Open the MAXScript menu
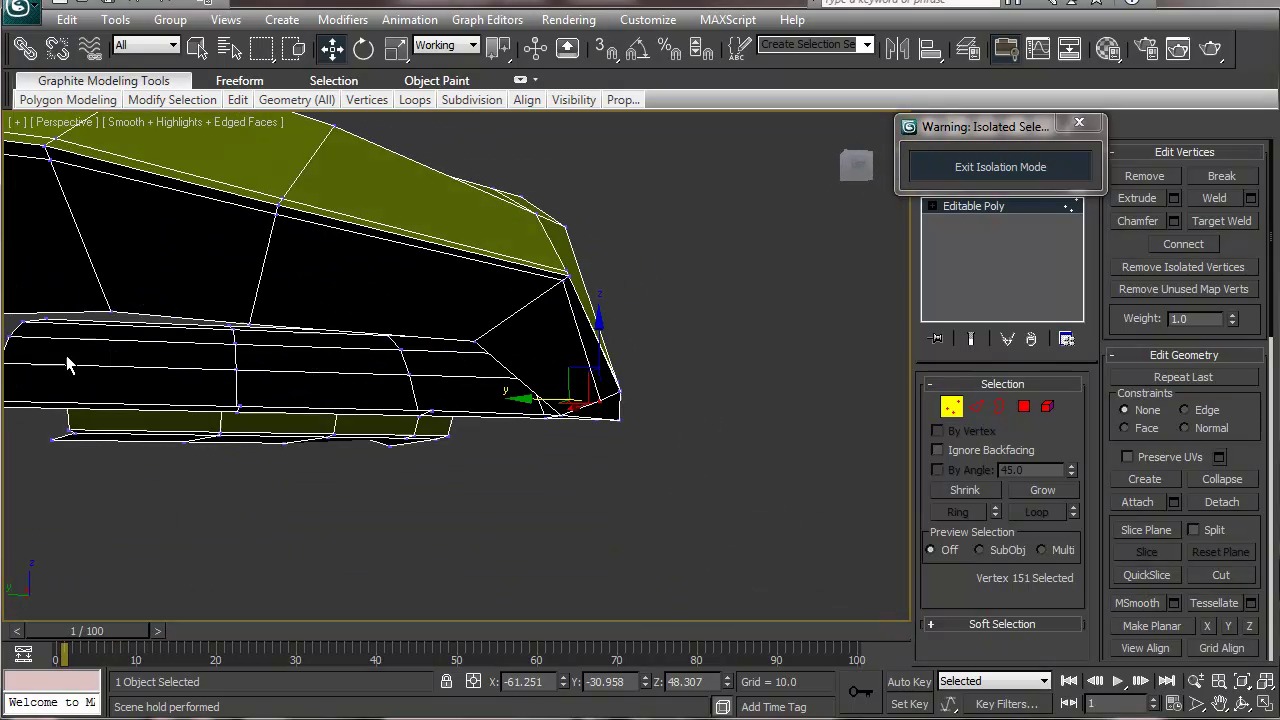 [x=727, y=20]
